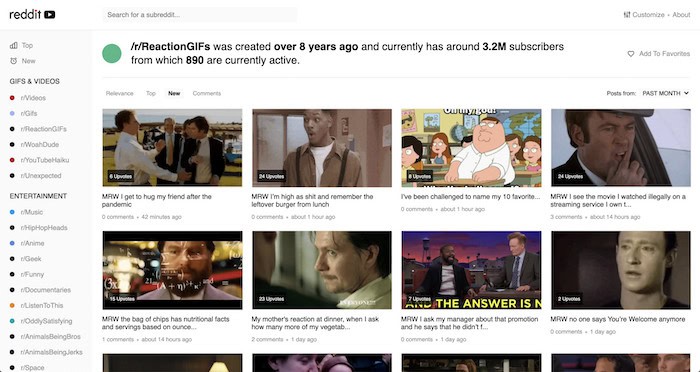
Task: Click the green ReactionGIFs subreddit avatar
Action: point(112,54)
